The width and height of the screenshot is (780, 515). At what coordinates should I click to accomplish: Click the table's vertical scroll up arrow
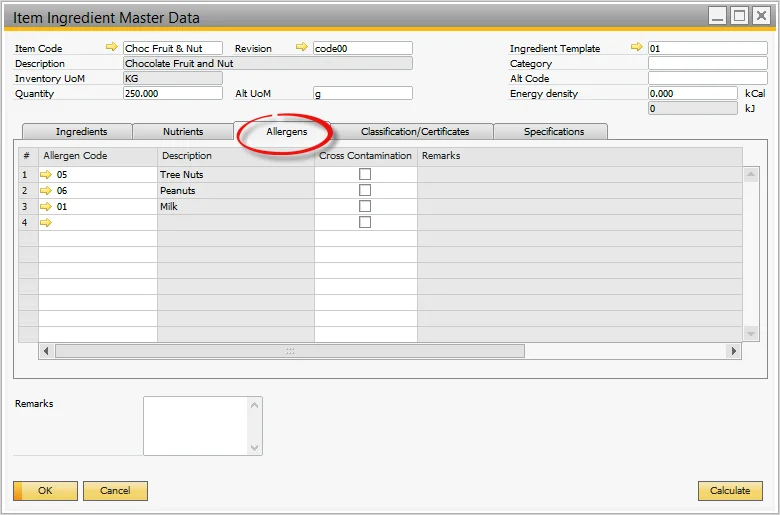point(751,174)
